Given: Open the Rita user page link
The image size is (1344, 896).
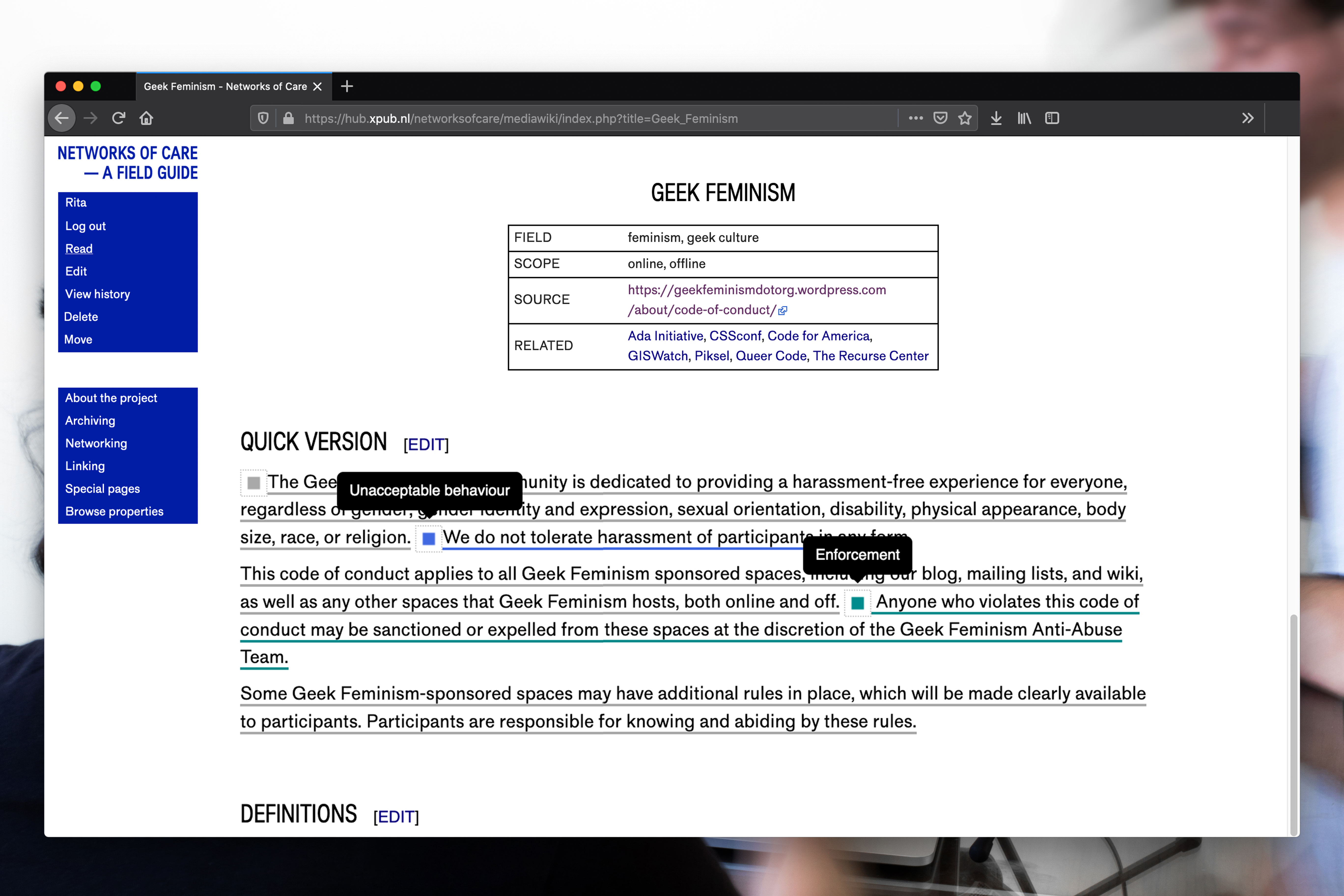Looking at the screenshot, I should 75,202.
